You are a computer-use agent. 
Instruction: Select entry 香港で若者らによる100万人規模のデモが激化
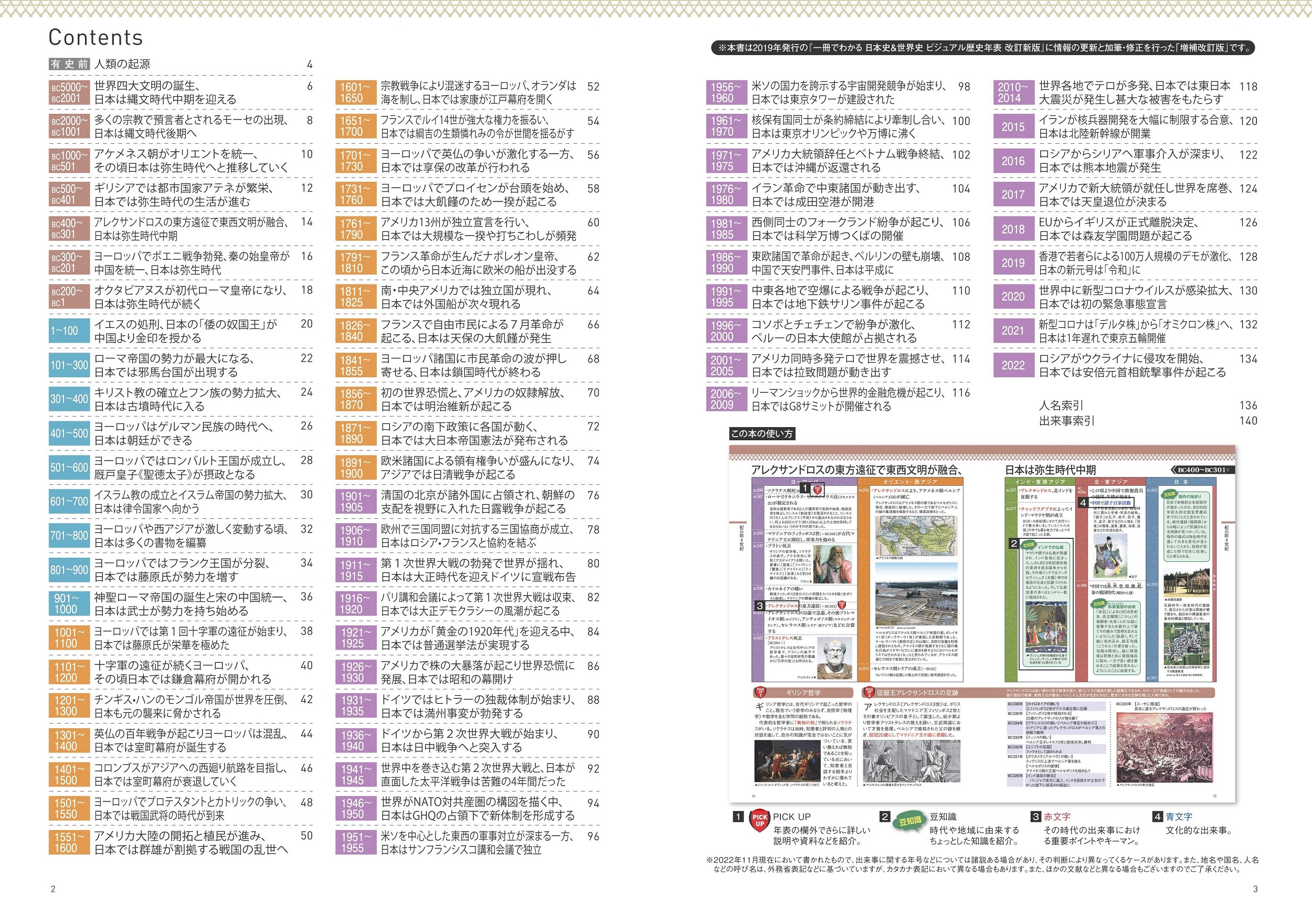point(1137,263)
